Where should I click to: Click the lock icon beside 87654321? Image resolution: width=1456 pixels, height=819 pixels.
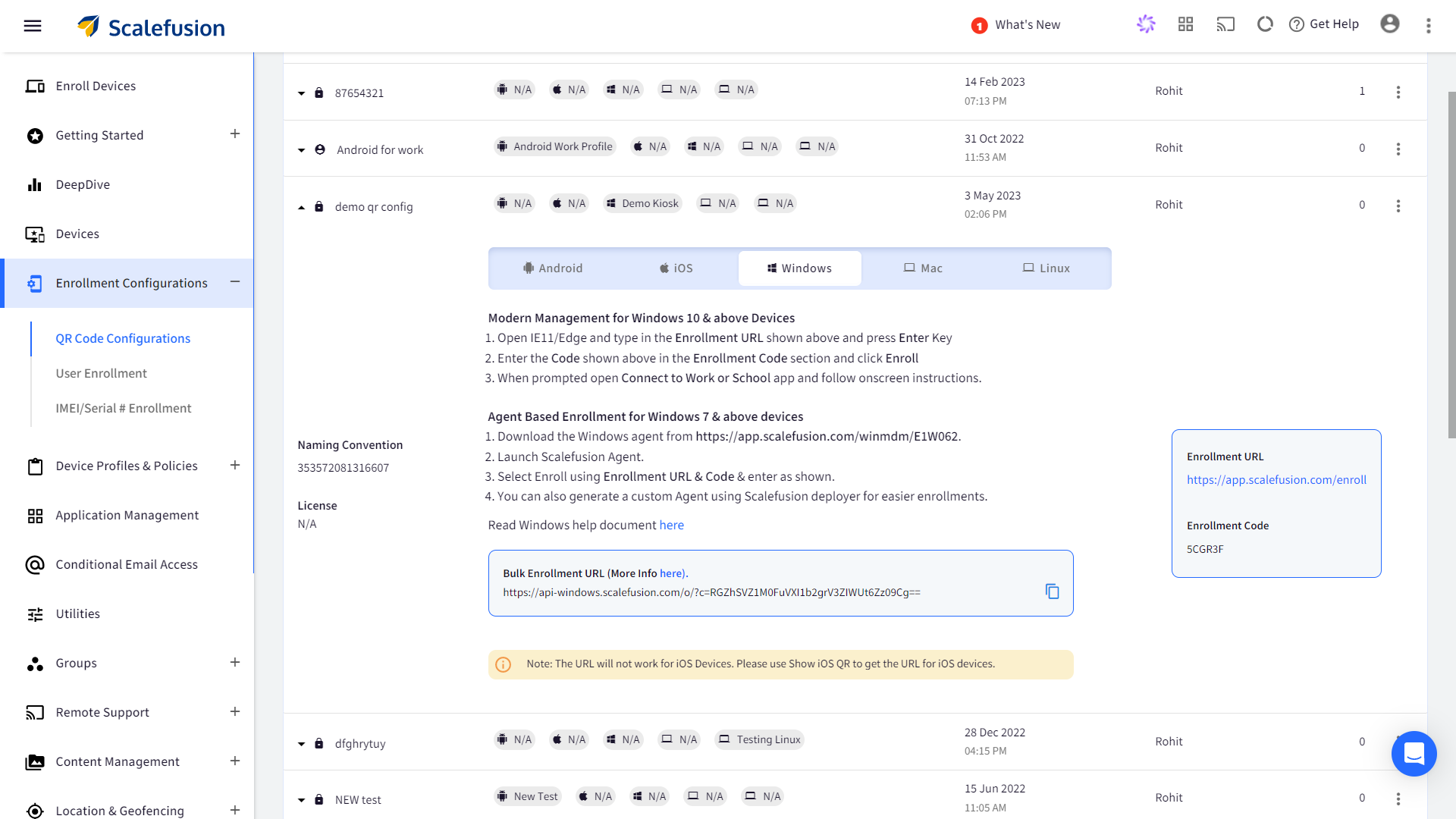319,93
